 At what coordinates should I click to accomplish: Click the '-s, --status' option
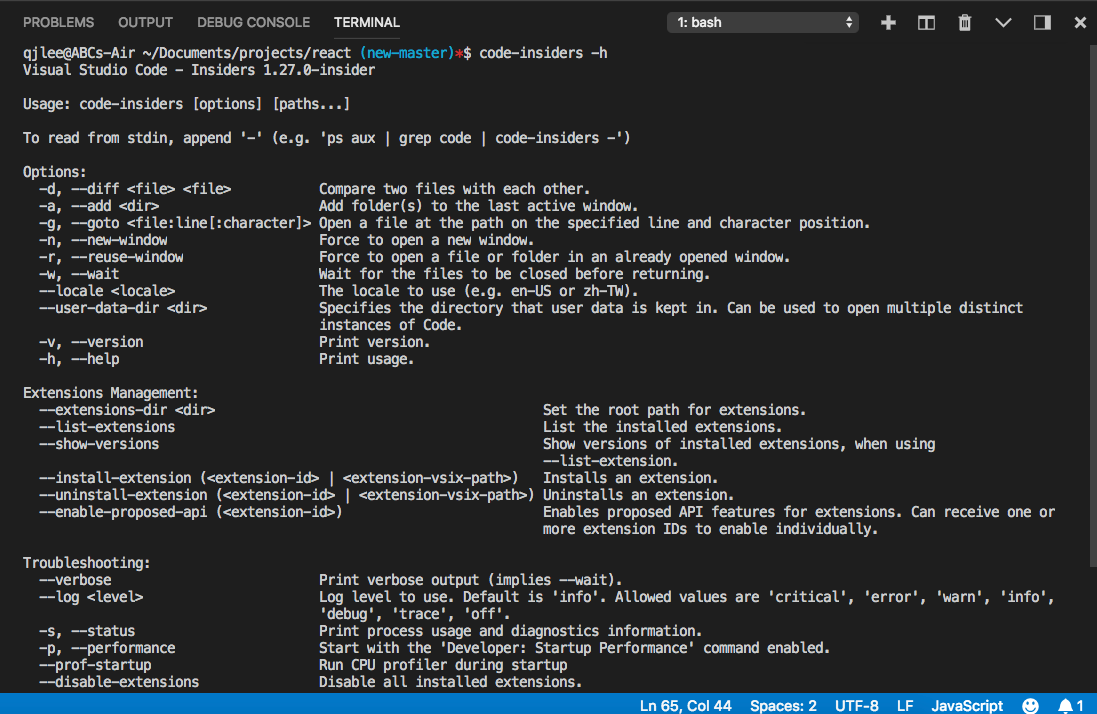tap(87, 631)
